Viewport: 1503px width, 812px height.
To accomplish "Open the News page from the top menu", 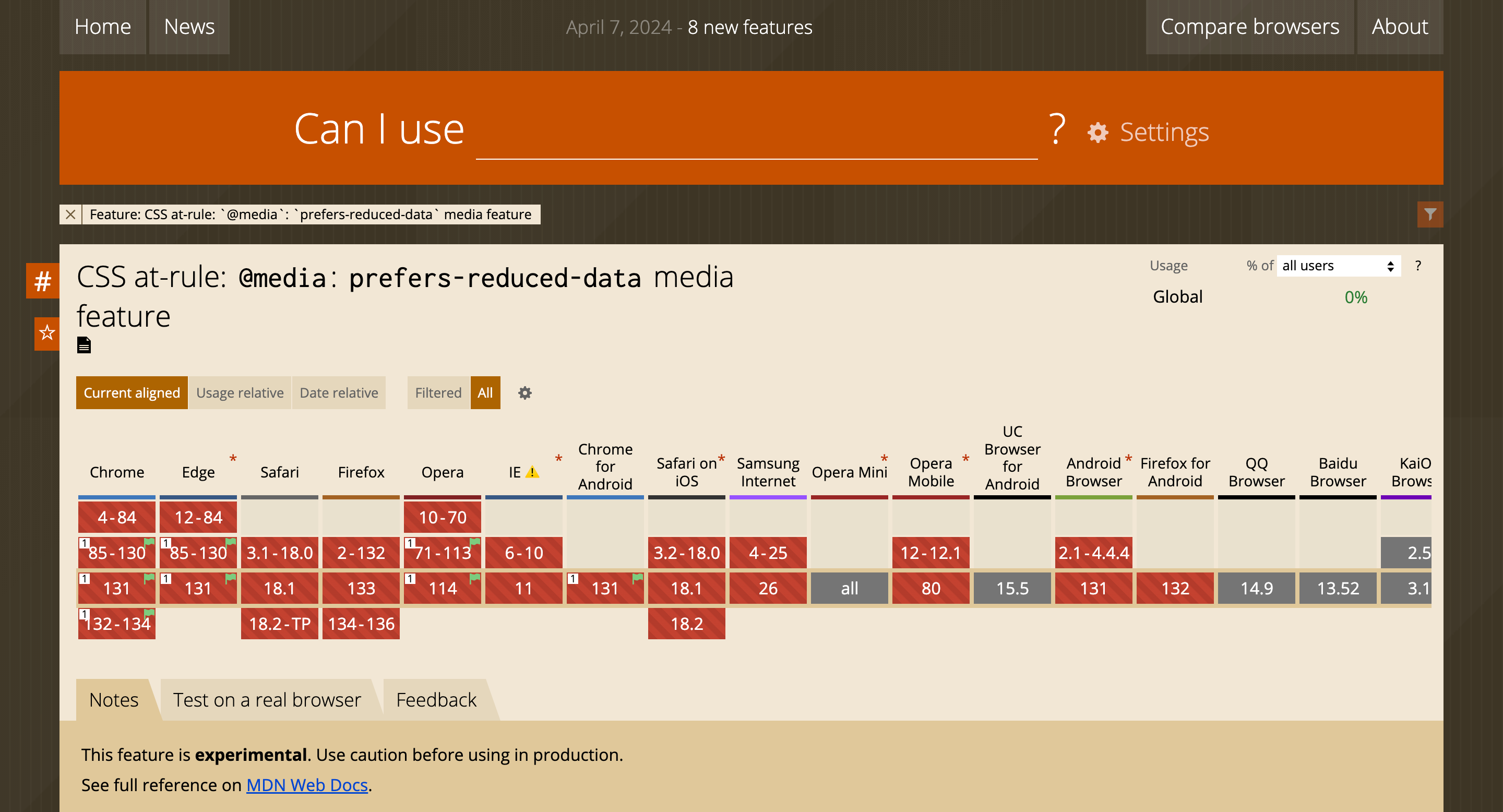I will coord(189,26).
